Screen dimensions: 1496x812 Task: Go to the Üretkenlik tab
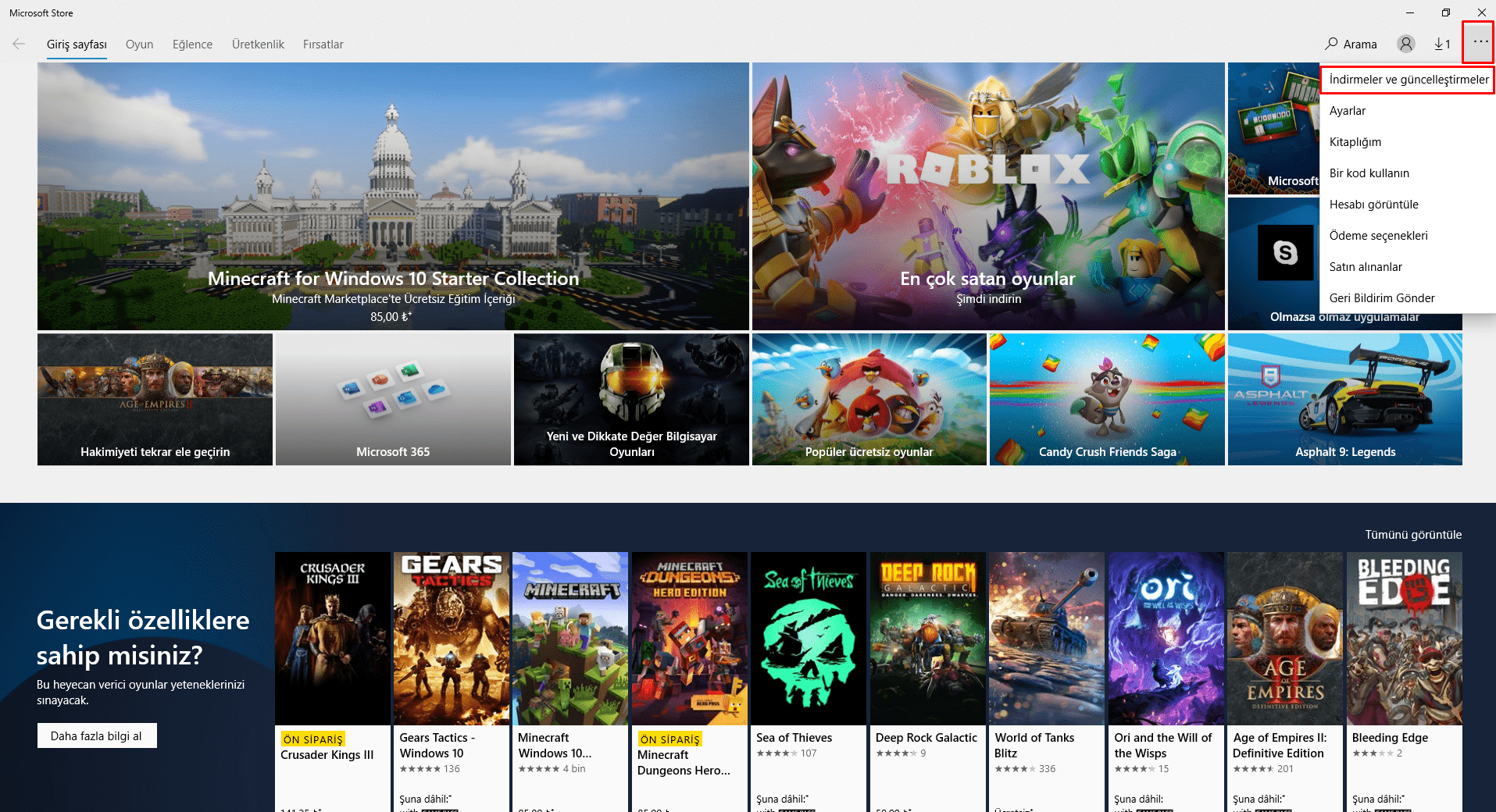point(258,45)
